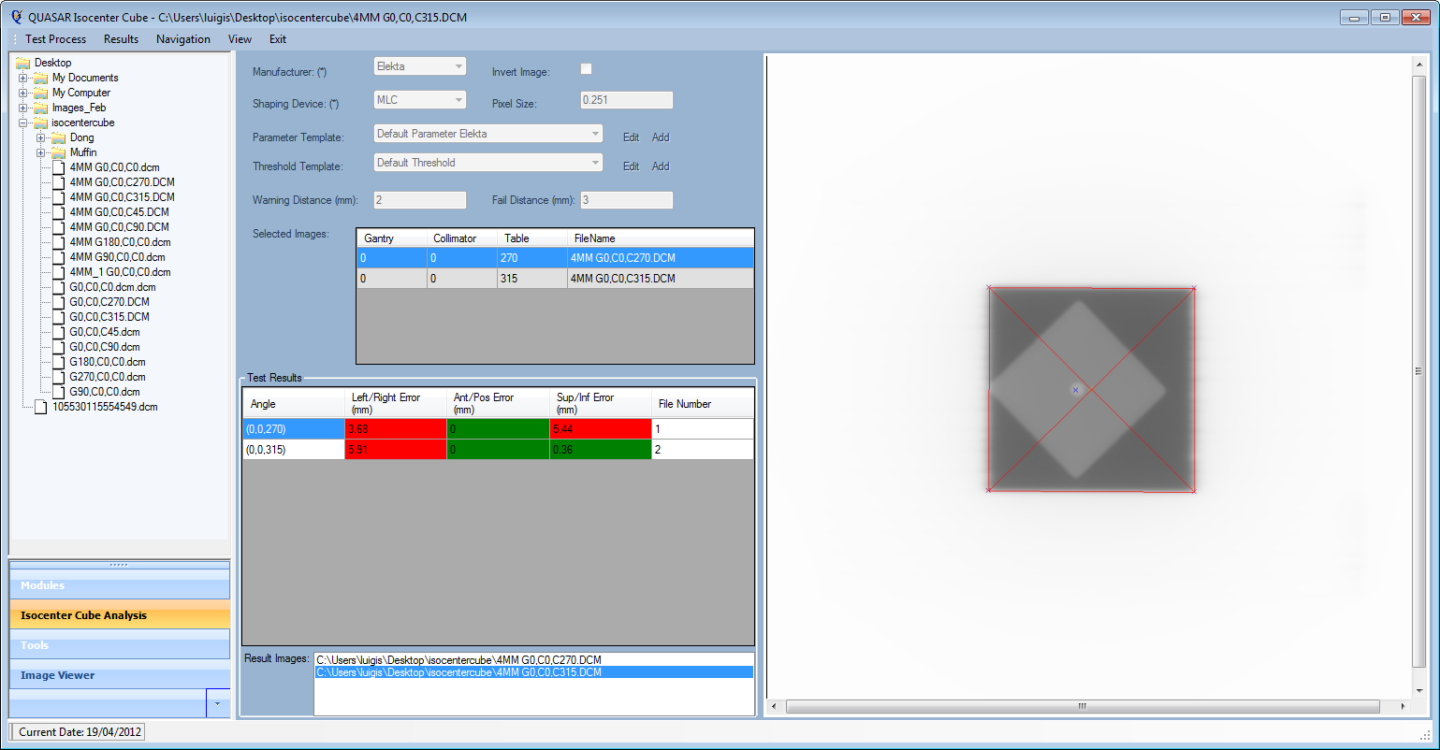Click the Images_Feb folder icon
Viewport: 1440px width, 750px height.
[41, 108]
